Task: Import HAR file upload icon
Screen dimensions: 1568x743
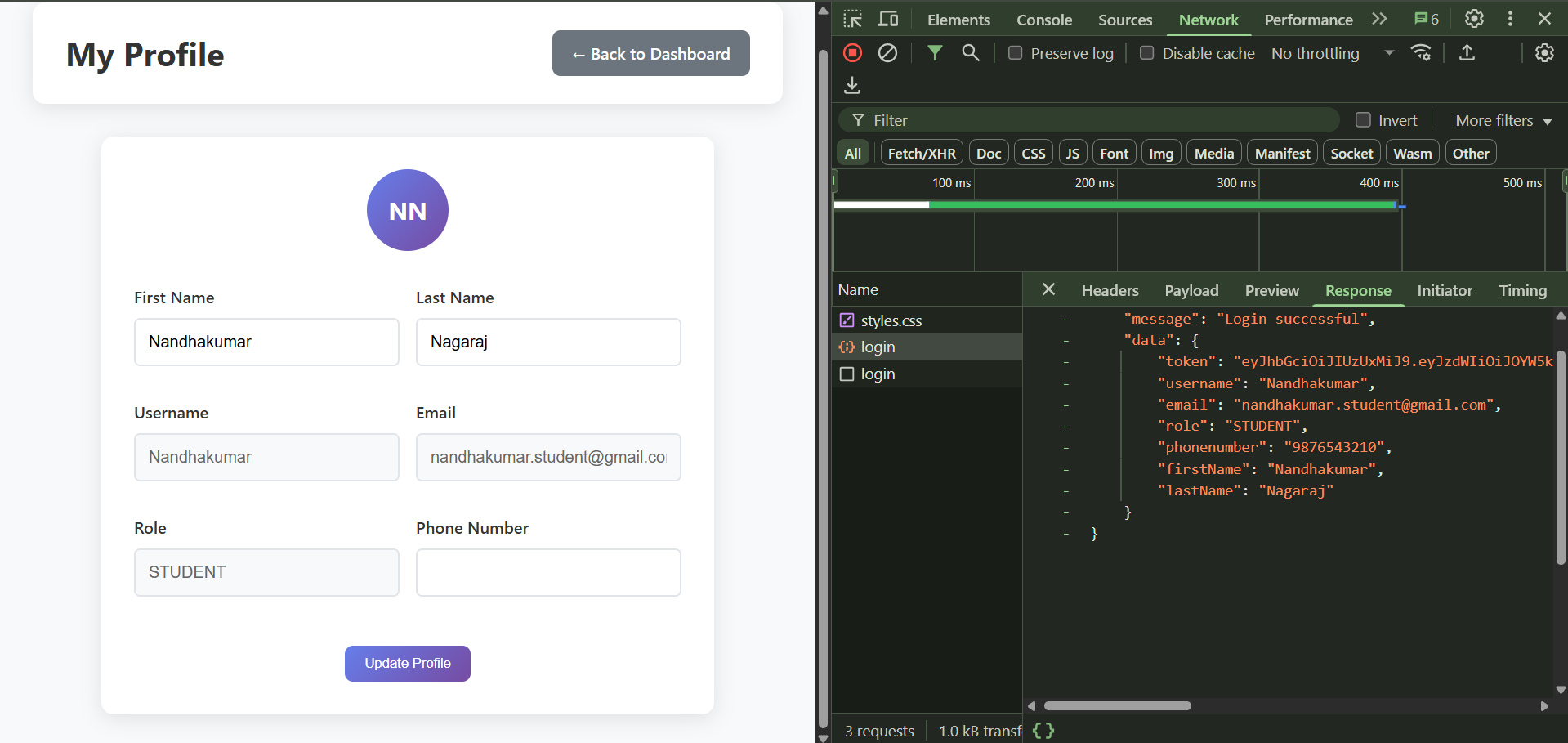Action: 1467,53
